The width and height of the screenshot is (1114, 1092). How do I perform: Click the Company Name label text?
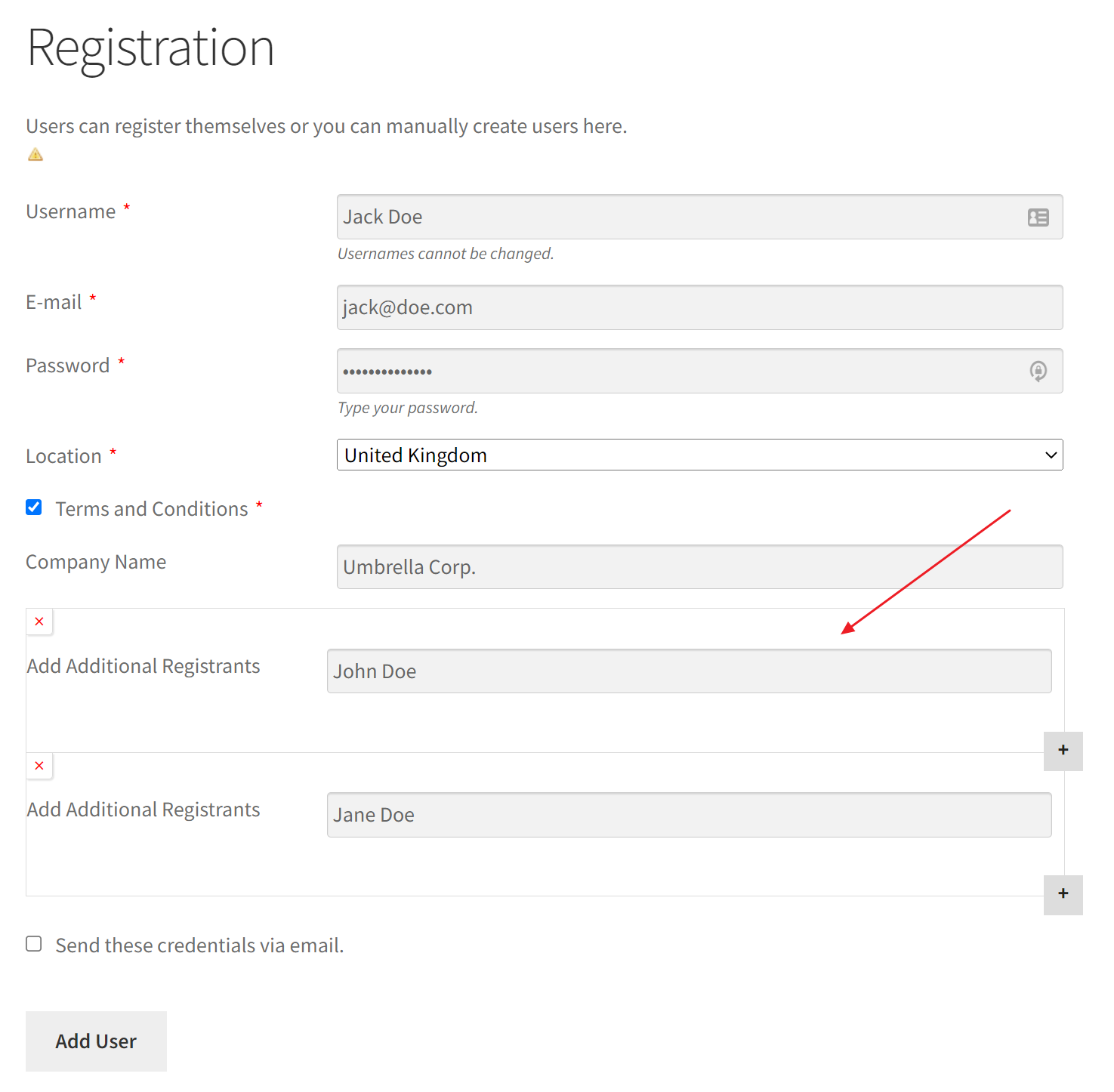tap(96, 562)
